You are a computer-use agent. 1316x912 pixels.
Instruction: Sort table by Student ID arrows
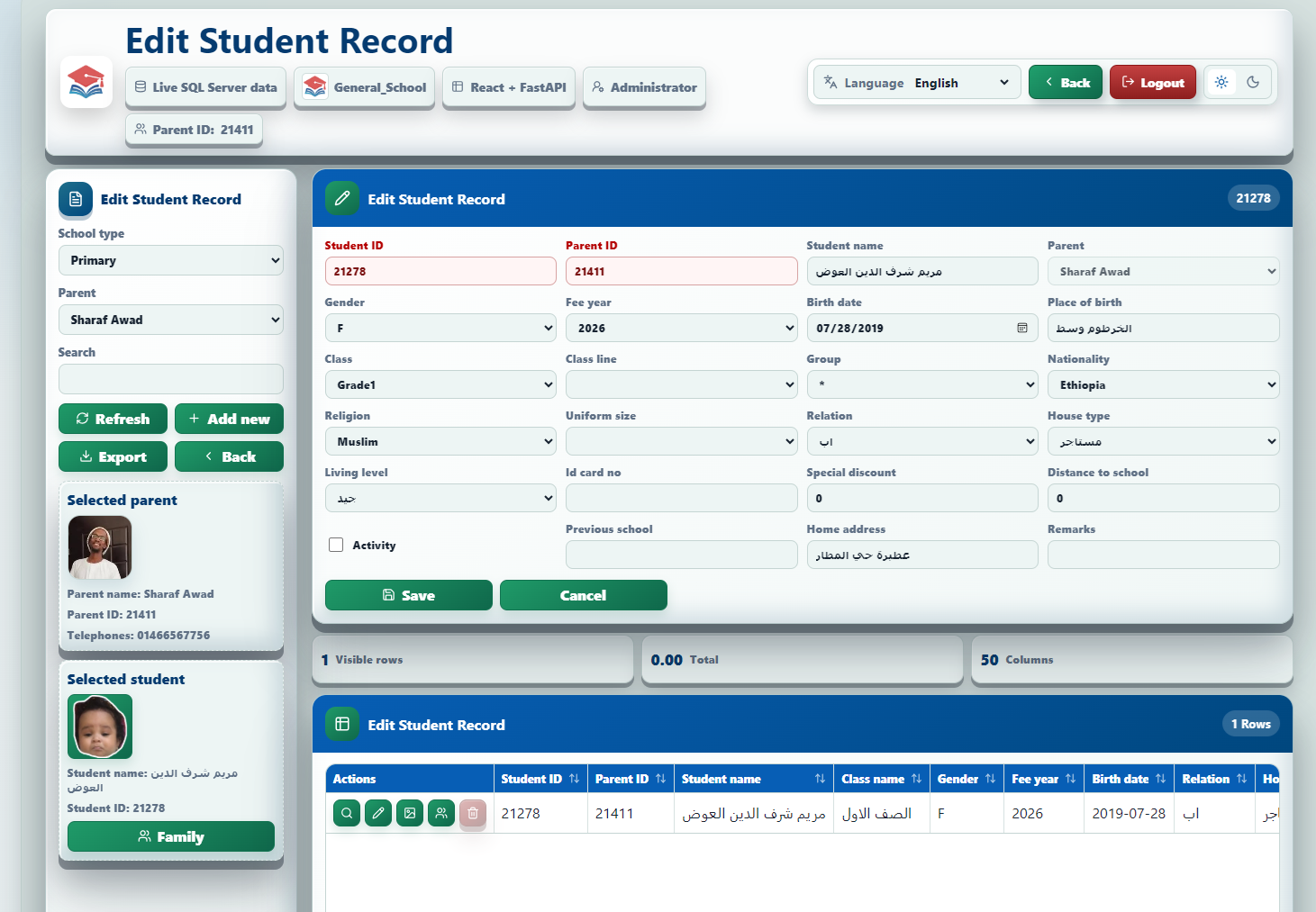pos(574,779)
